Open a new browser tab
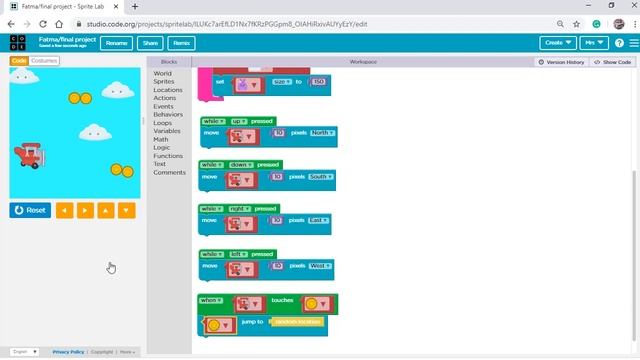Image resolution: width=640 pixels, height=360 pixels. pos(135,7)
